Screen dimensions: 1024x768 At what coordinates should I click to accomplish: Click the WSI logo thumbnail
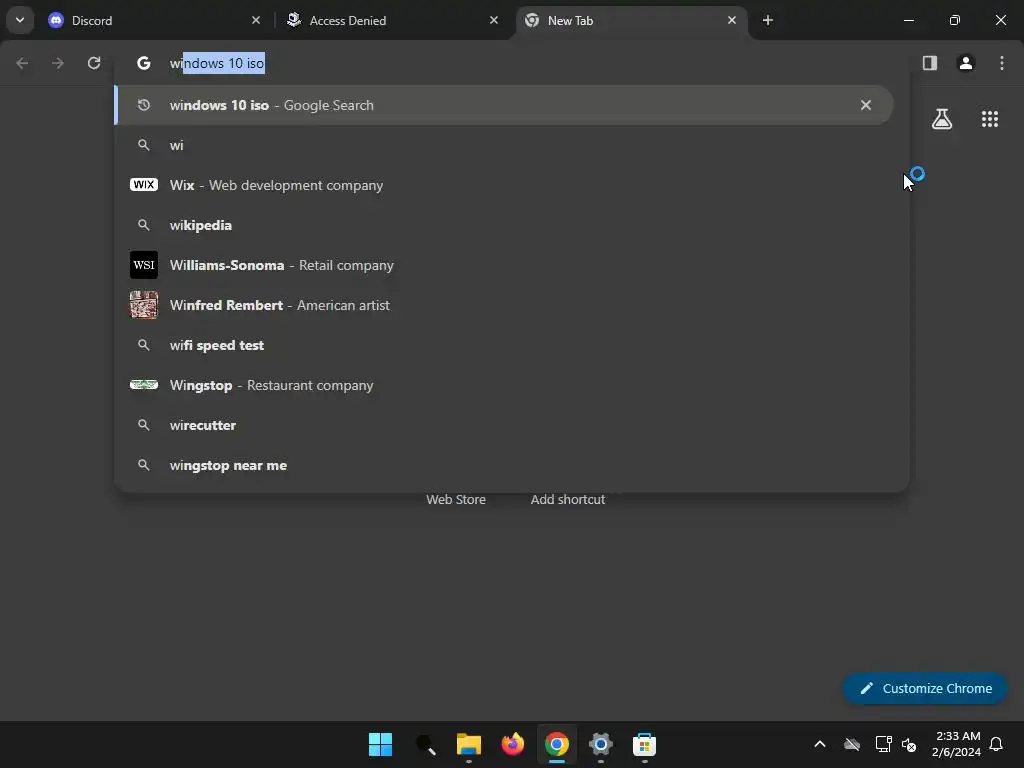click(x=144, y=265)
